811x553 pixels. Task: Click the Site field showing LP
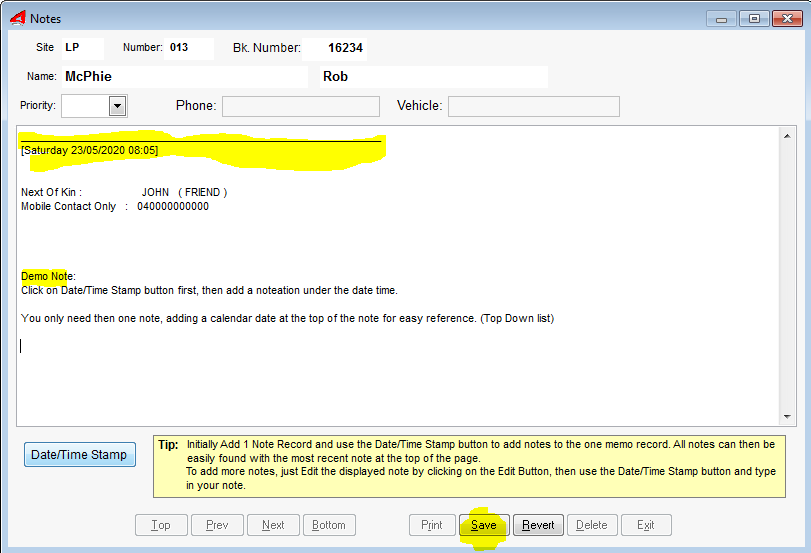tap(83, 48)
